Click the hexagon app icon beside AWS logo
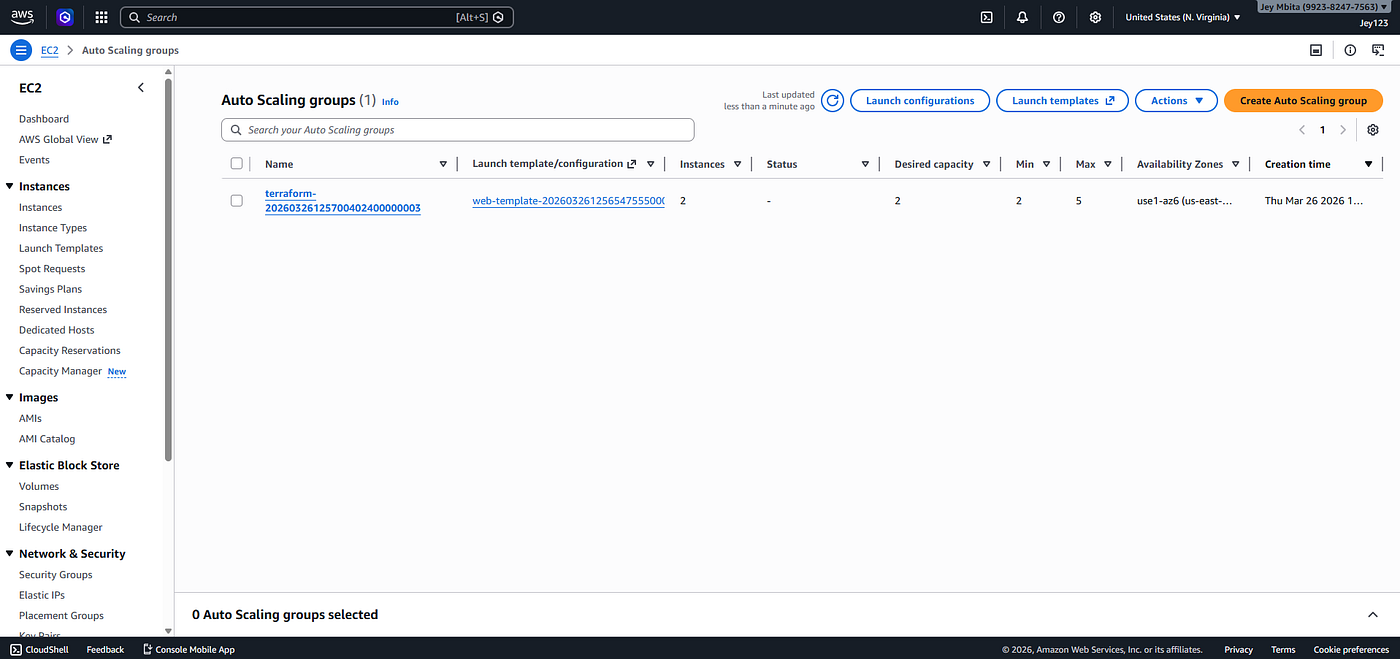 click(65, 17)
